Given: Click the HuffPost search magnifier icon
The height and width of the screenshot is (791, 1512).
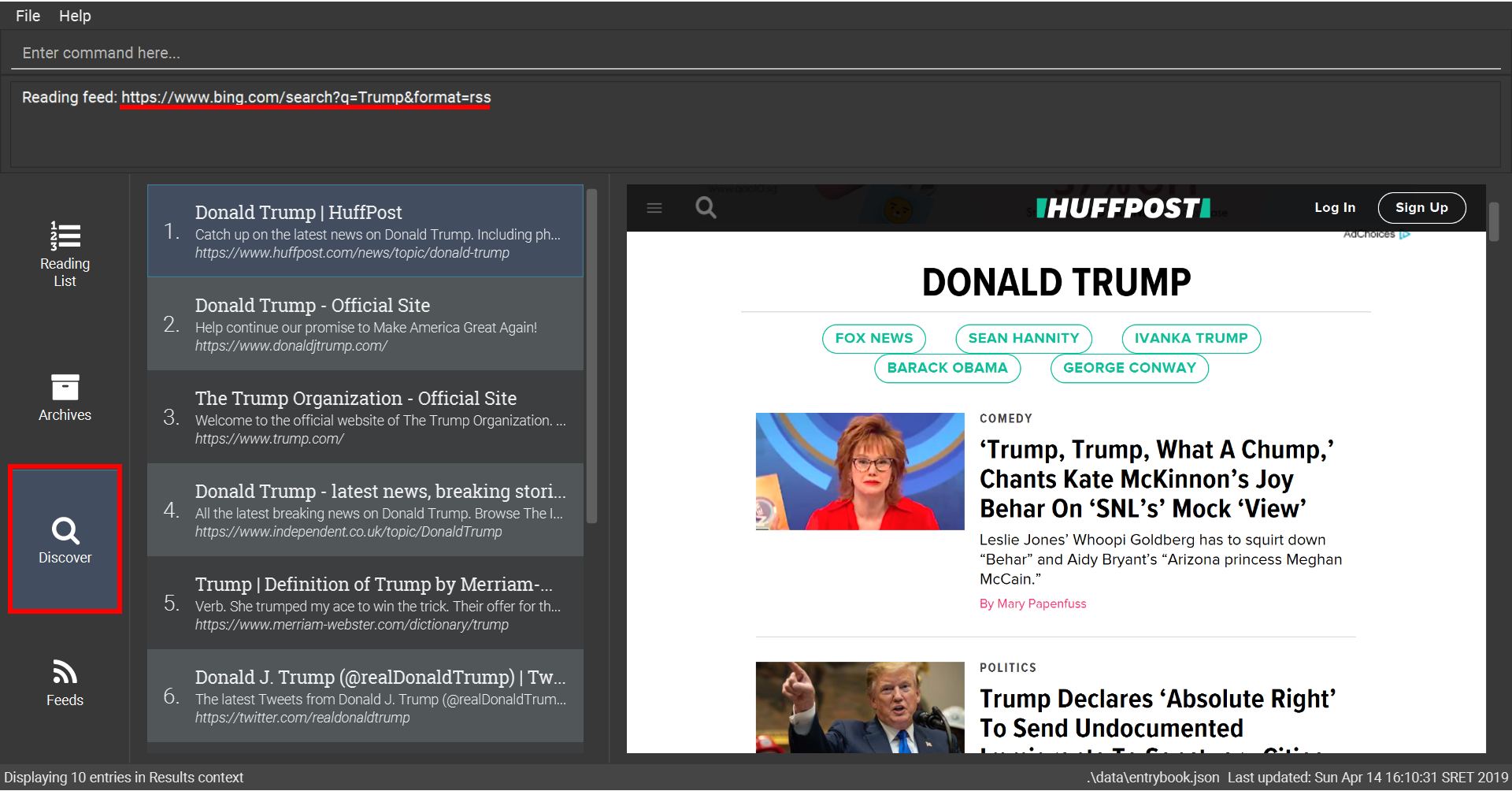Looking at the screenshot, I should pyautogui.click(x=706, y=208).
